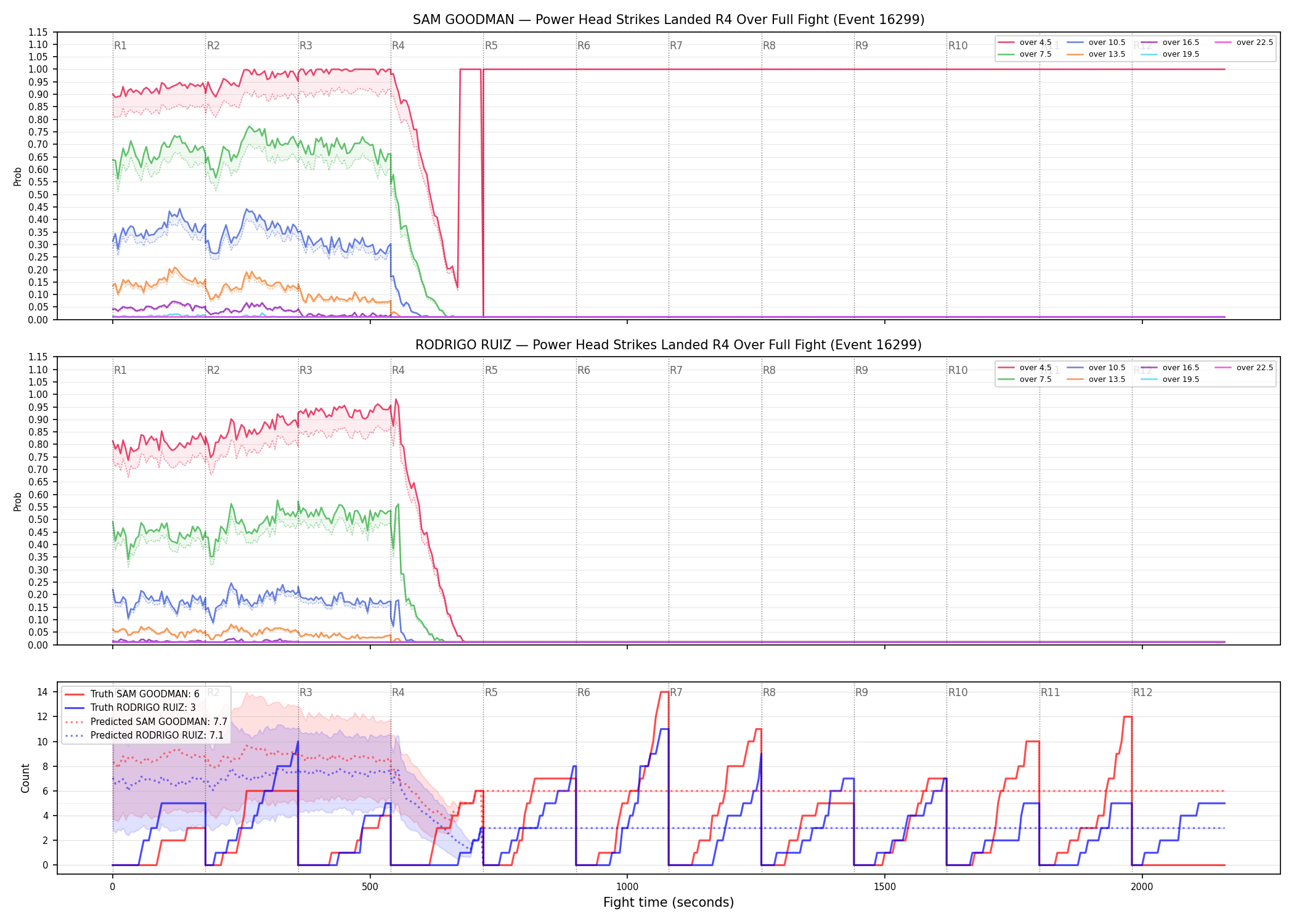
Task: Select 'over 22.5' in SAM GOODMAN legend
Action: (1244, 43)
